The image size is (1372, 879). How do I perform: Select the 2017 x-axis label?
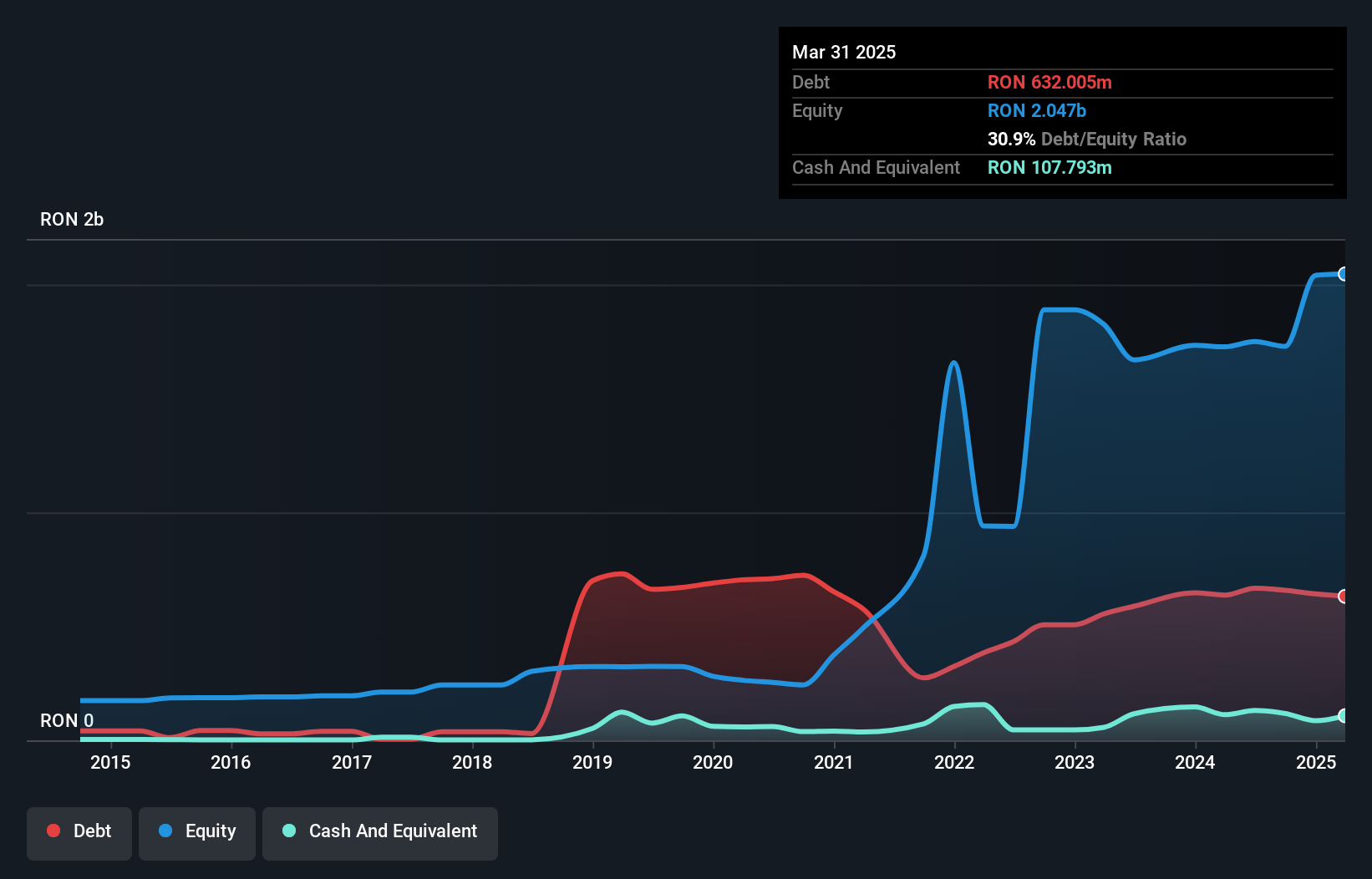coord(352,762)
